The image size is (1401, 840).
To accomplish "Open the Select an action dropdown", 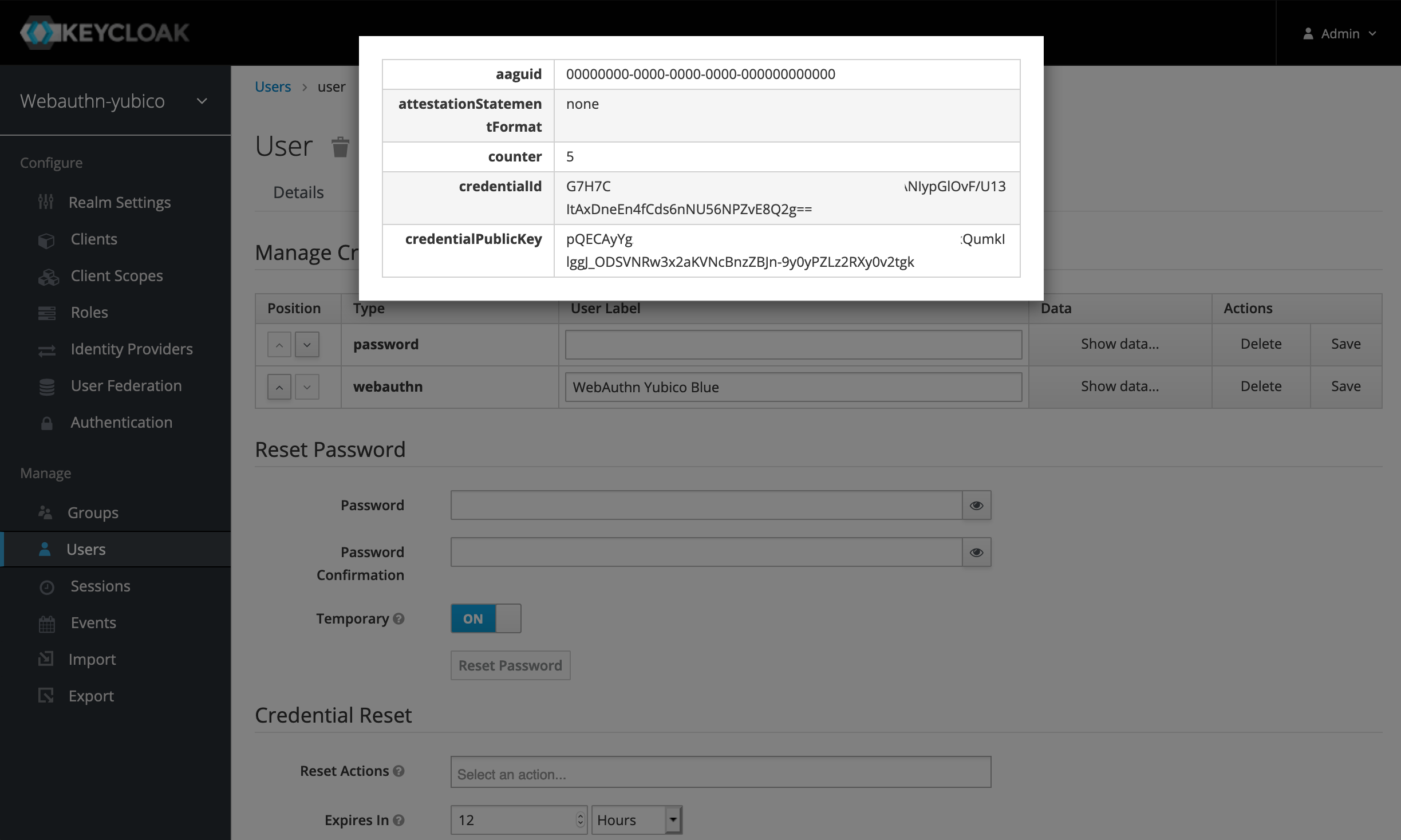I will tap(720, 773).
